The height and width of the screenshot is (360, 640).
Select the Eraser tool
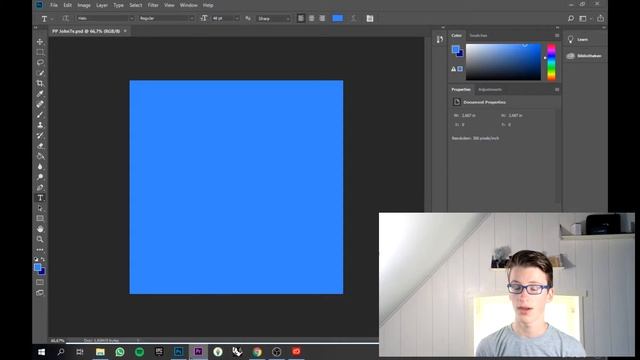pyautogui.click(x=40, y=146)
